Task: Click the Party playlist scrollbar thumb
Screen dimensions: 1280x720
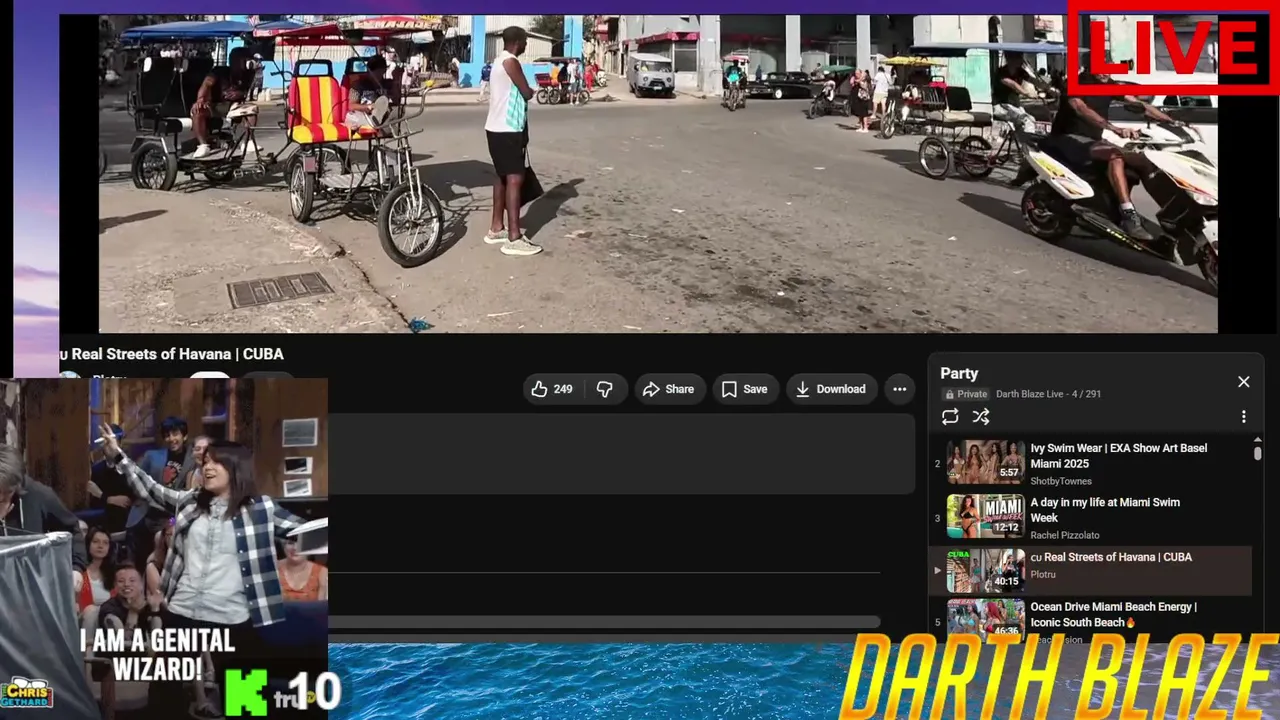Action: [x=1257, y=453]
